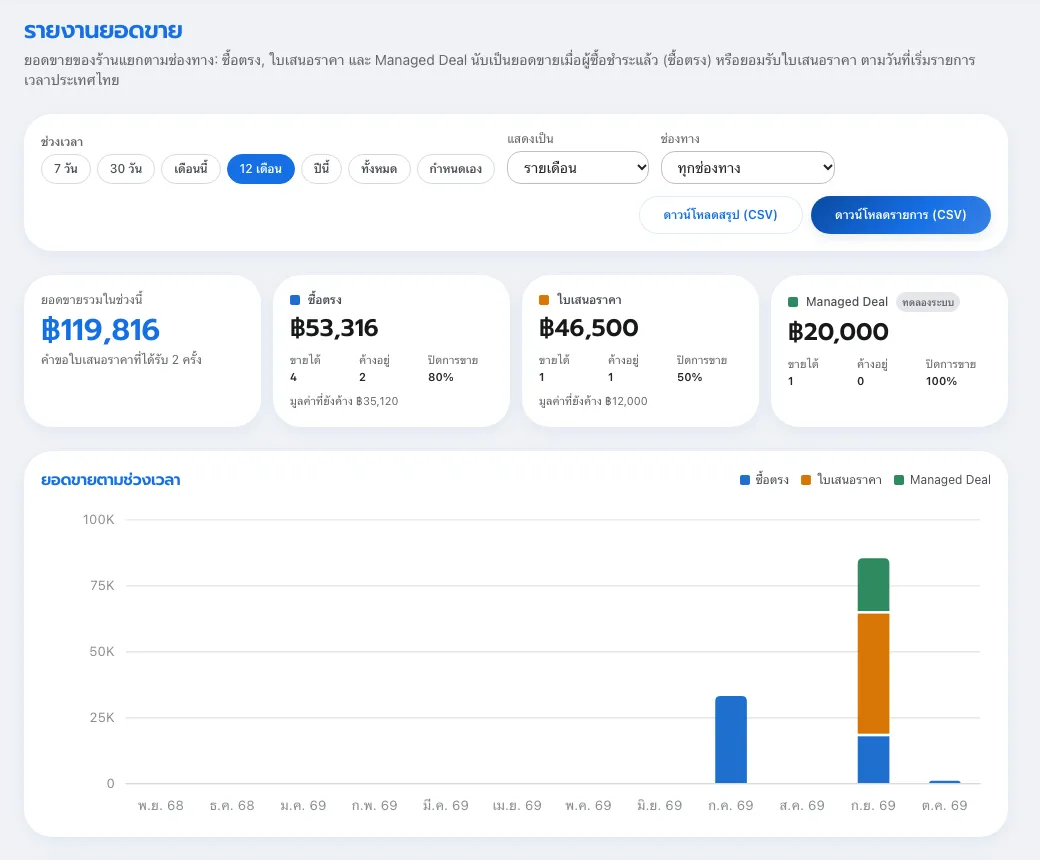Click the small ต.ค. 69 bar
Viewport: 1040px width, 860px height.
click(x=944, y=782)
